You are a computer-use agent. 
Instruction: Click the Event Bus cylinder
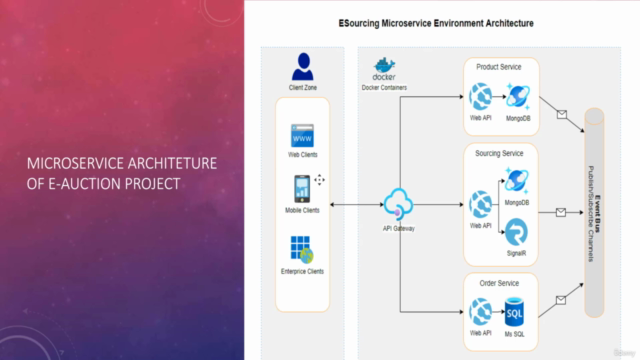point(594,213)
